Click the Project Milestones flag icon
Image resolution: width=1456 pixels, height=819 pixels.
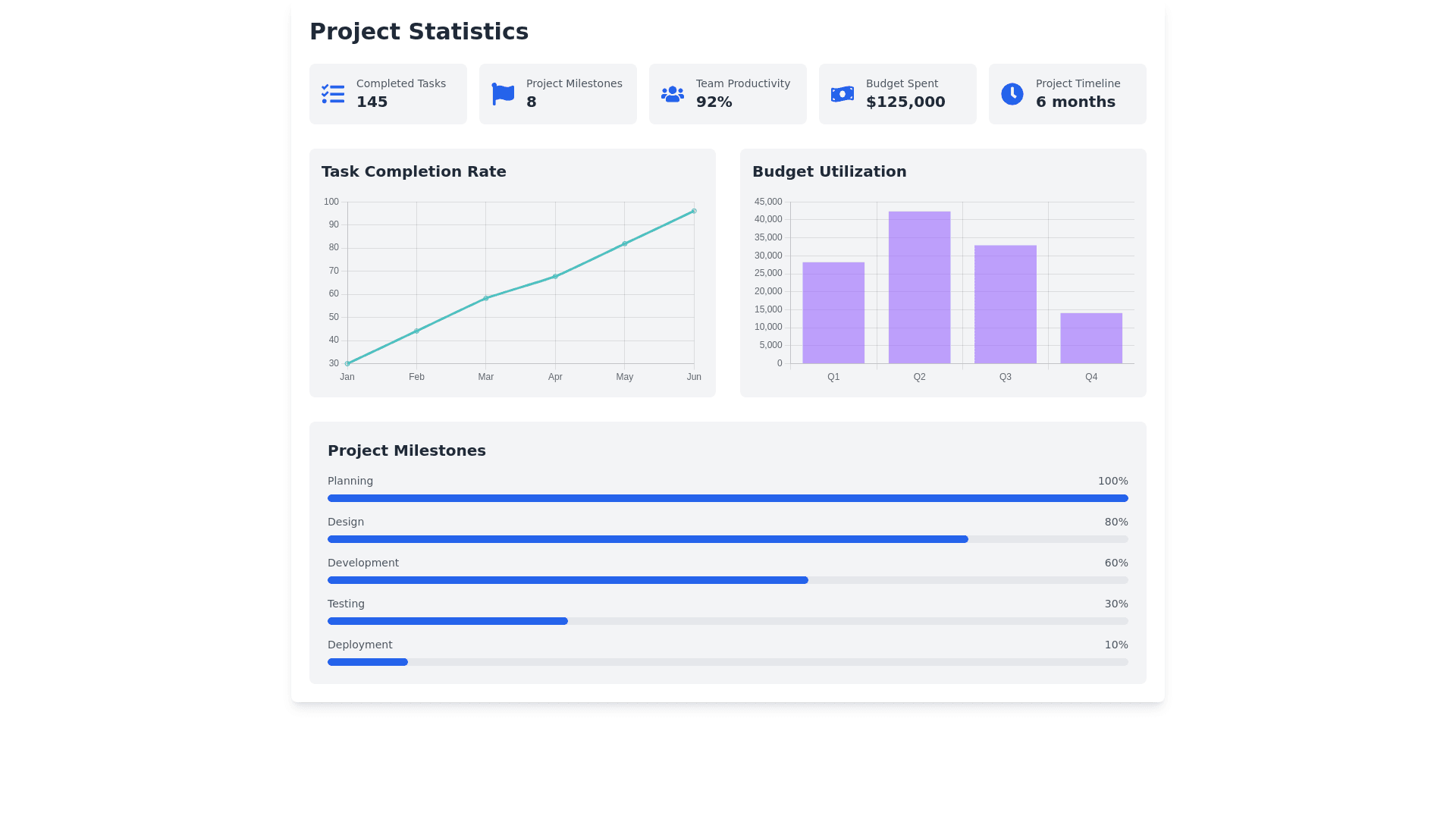coord(503,94)
